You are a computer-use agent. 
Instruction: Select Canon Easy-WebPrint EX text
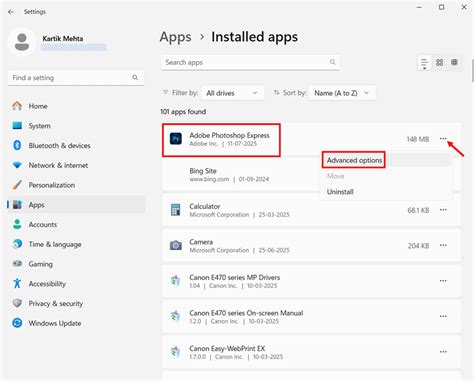pos(227,348)
